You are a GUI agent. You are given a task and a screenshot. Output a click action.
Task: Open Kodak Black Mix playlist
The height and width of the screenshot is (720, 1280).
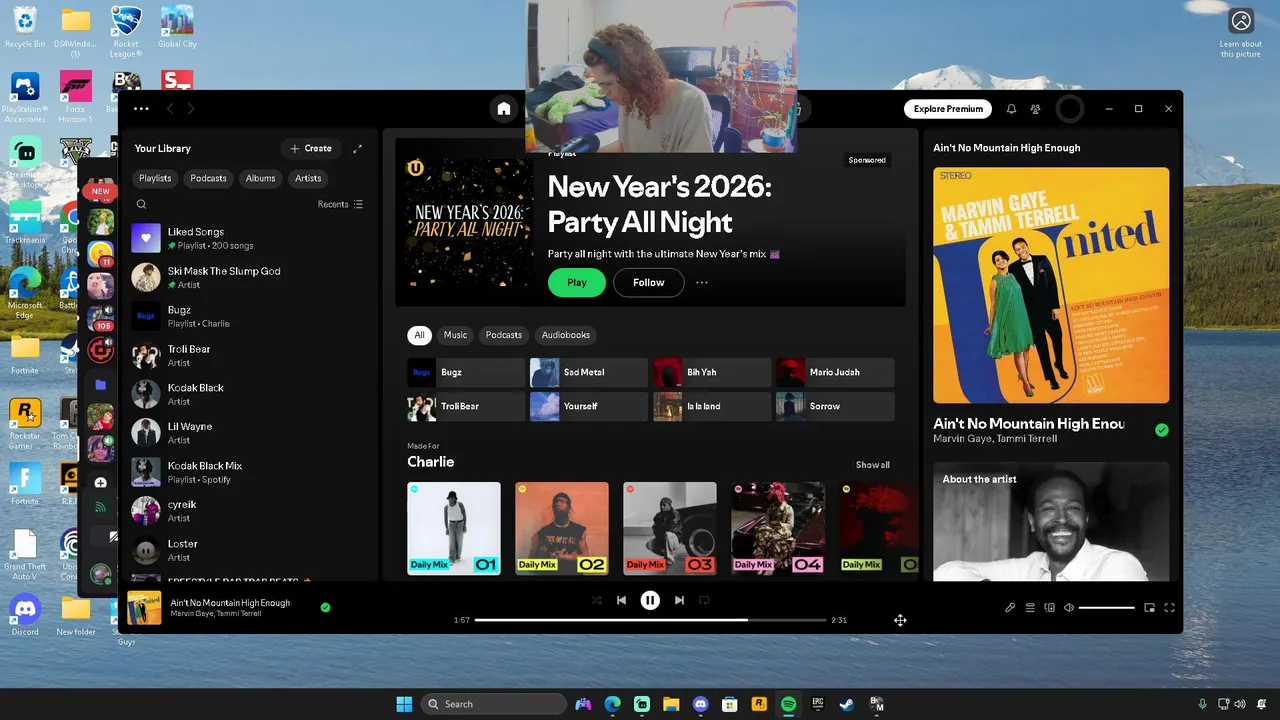pyautogui.click(x=249, y=472)
